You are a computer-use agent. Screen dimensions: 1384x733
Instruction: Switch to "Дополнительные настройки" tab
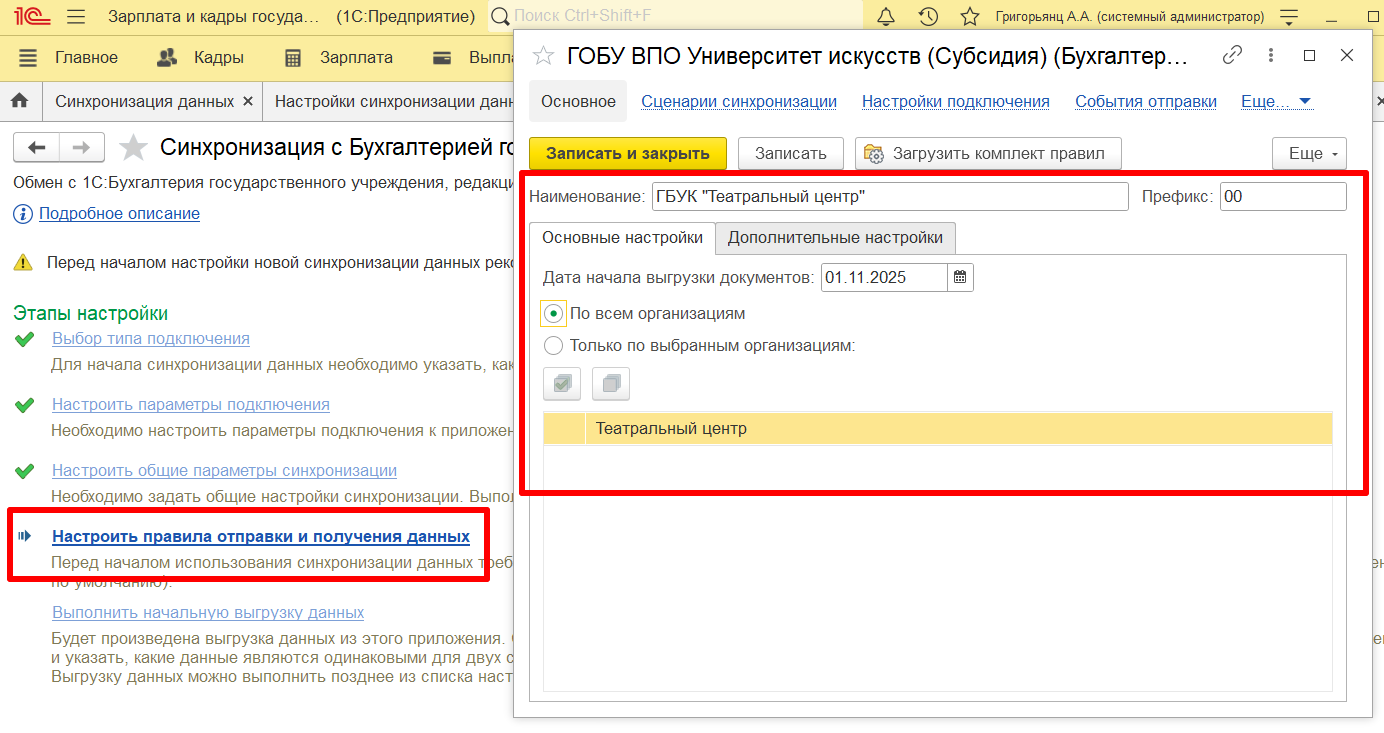(835, 238)
